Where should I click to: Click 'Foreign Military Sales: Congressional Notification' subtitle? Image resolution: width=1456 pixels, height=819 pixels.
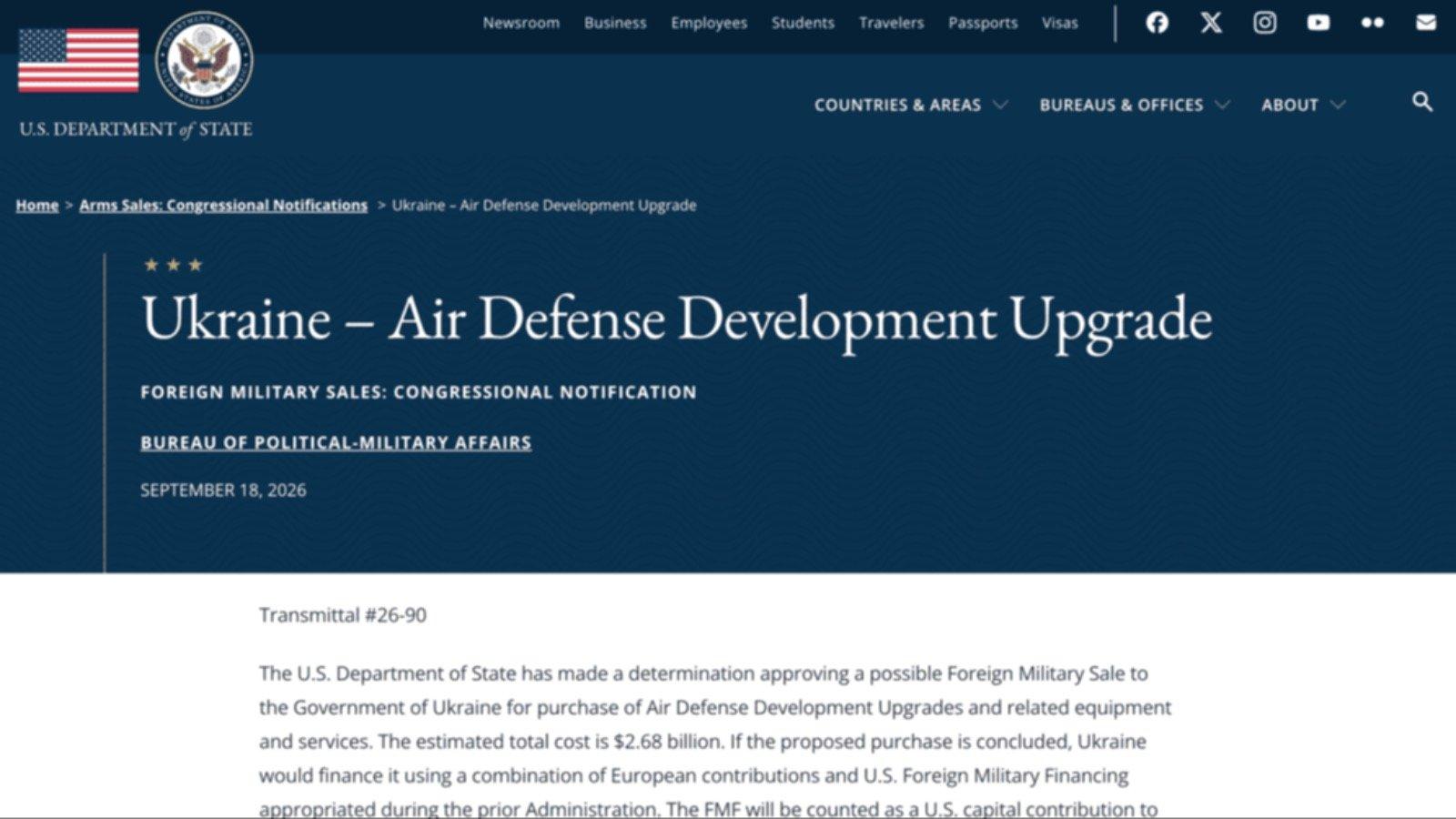419,392
